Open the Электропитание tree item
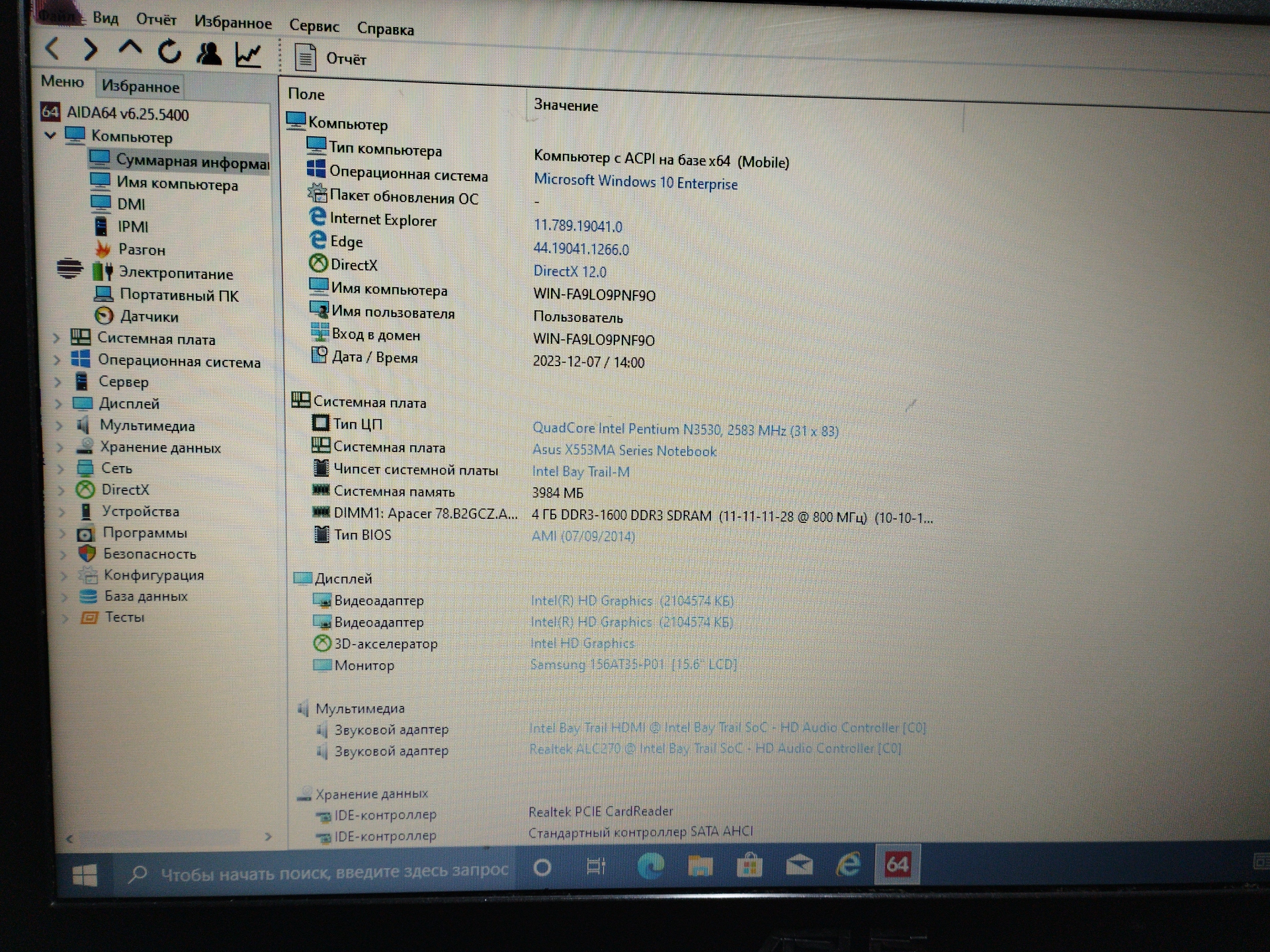This screenshot has height=952, width=1270. pyautogui.click(x=176, y=273)
